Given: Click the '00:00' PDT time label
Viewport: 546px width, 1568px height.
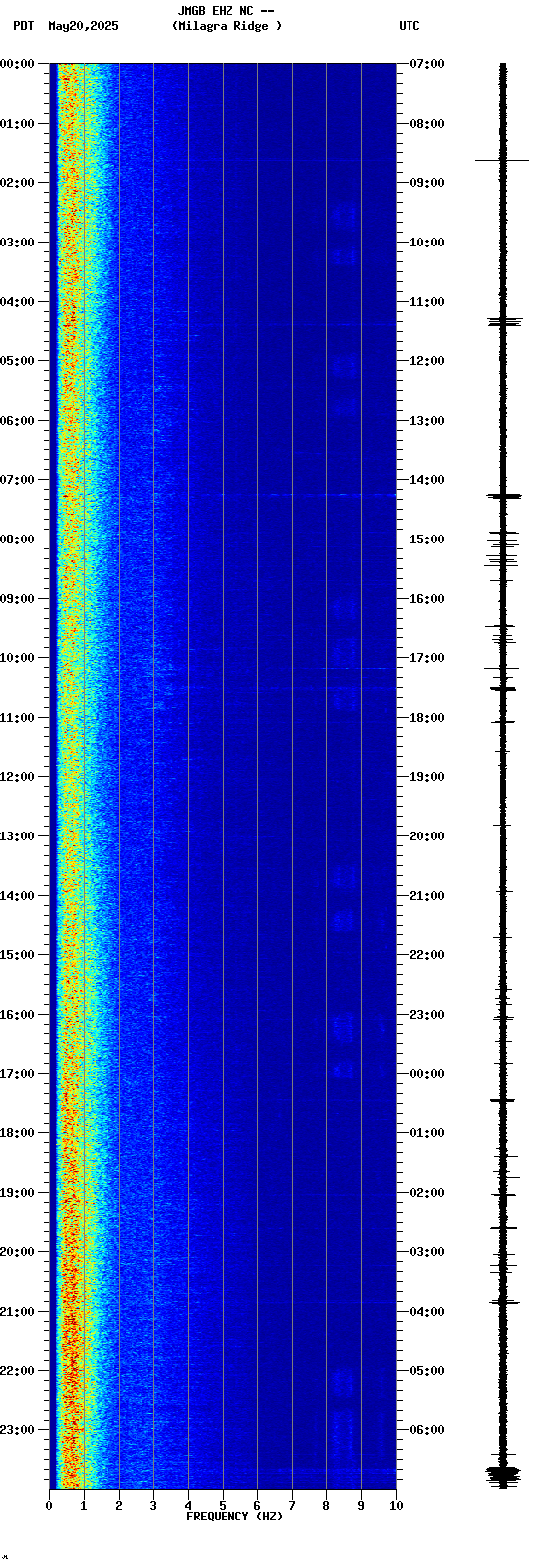Looking at the screenshot, I should point(17,64).
